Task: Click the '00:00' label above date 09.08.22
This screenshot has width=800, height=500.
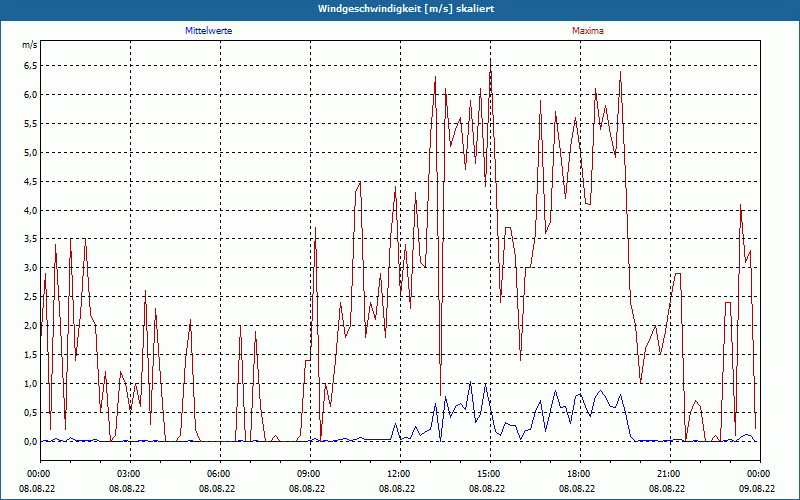Action: point(760,474)
